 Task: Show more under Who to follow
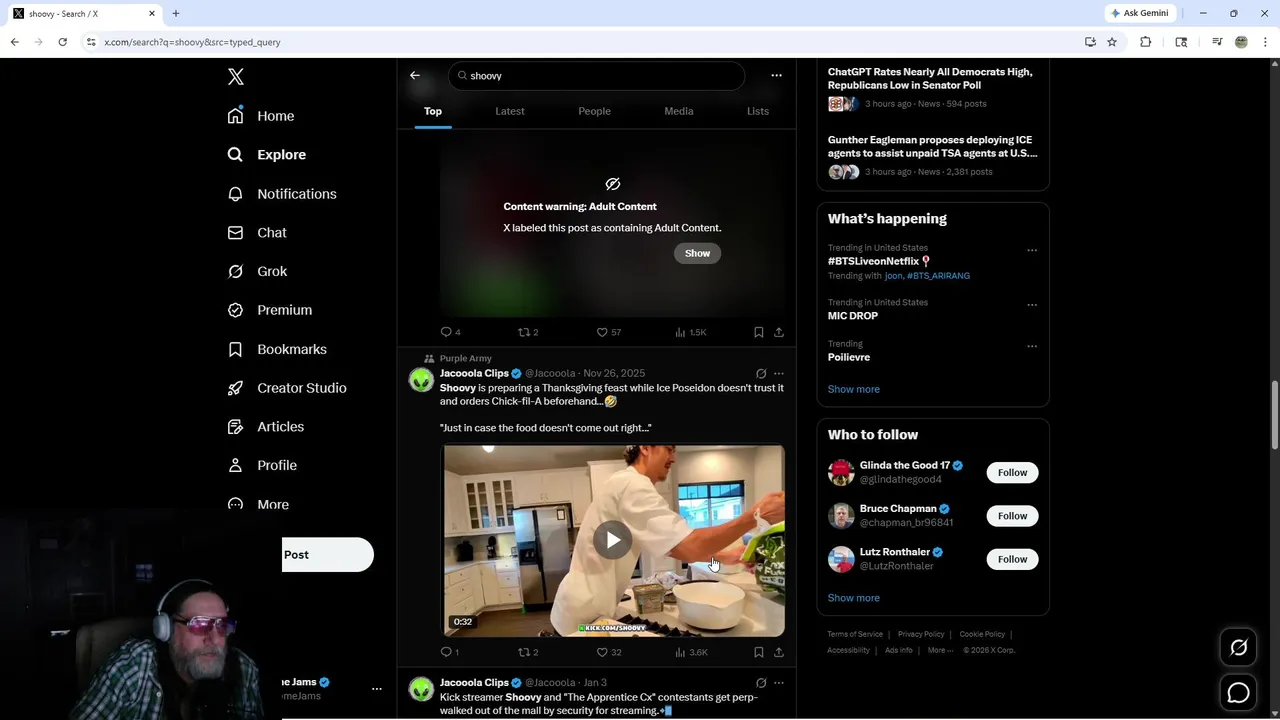pyautogui.click(x=854, y=598)
